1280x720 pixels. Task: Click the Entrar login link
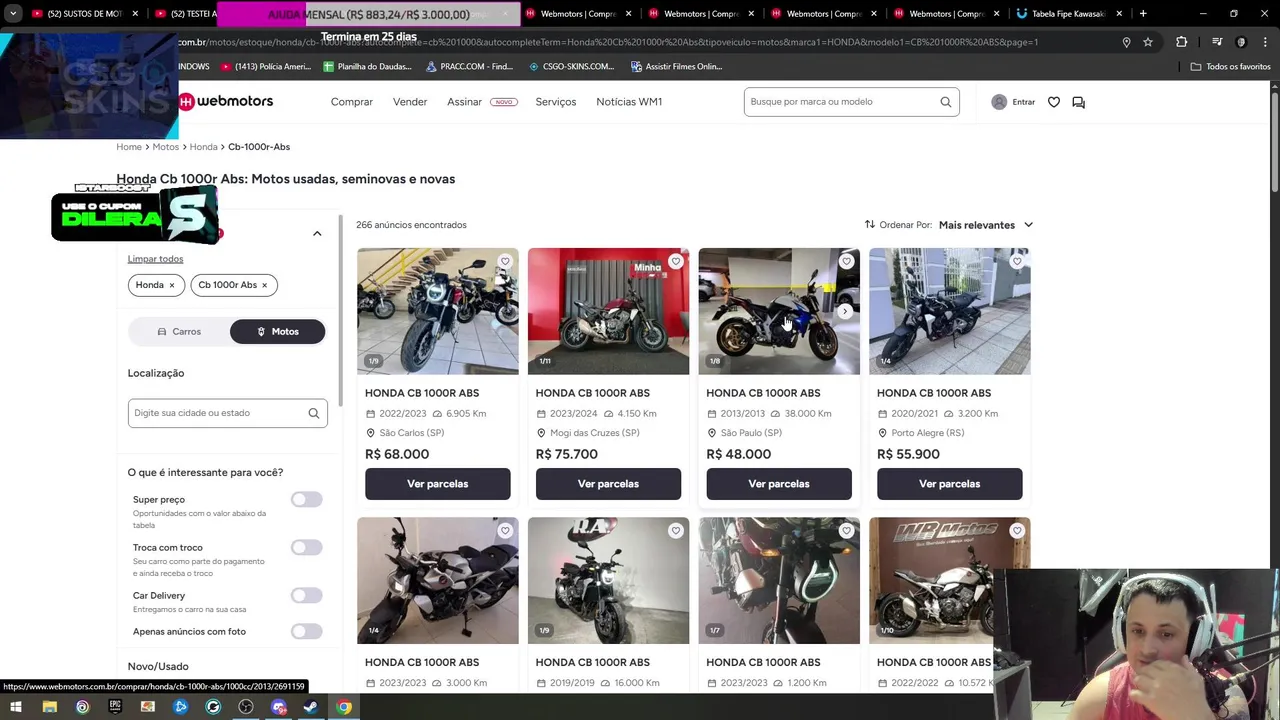(1023, 102)
